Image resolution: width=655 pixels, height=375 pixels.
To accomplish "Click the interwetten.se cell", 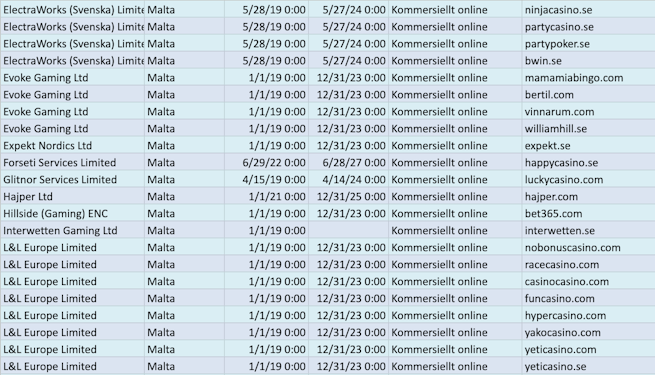I will tap(588, 231).
